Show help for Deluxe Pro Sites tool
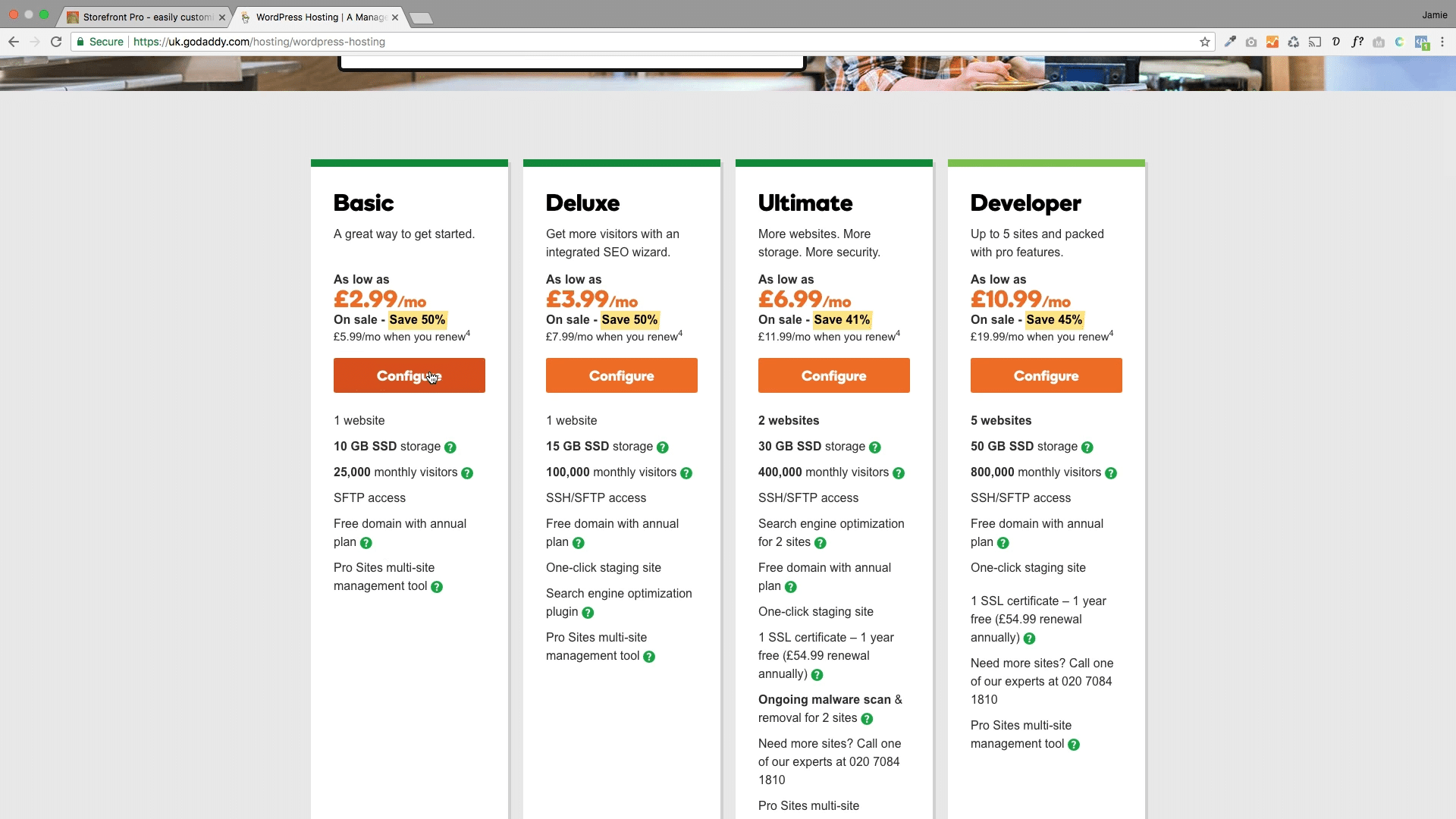The width and height of the screenshot is (1456, 819). click(649, 657)
